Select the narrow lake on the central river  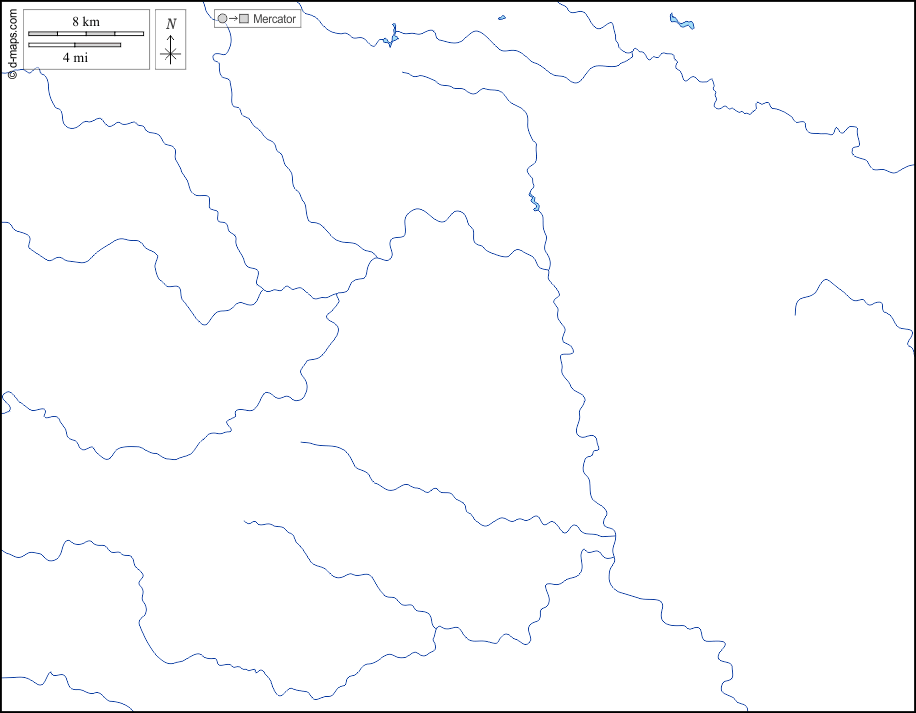point(535,204)
